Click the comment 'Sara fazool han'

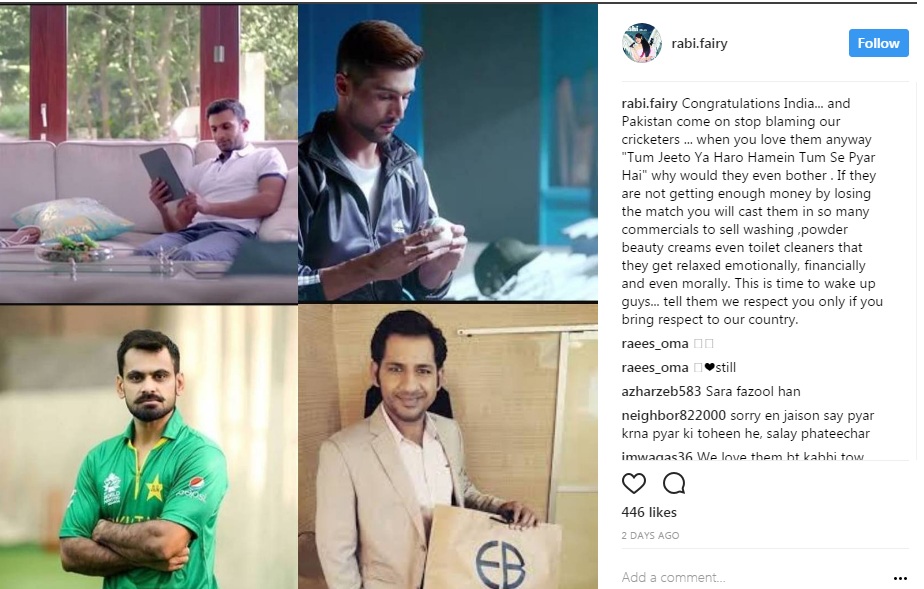point(753,391)
